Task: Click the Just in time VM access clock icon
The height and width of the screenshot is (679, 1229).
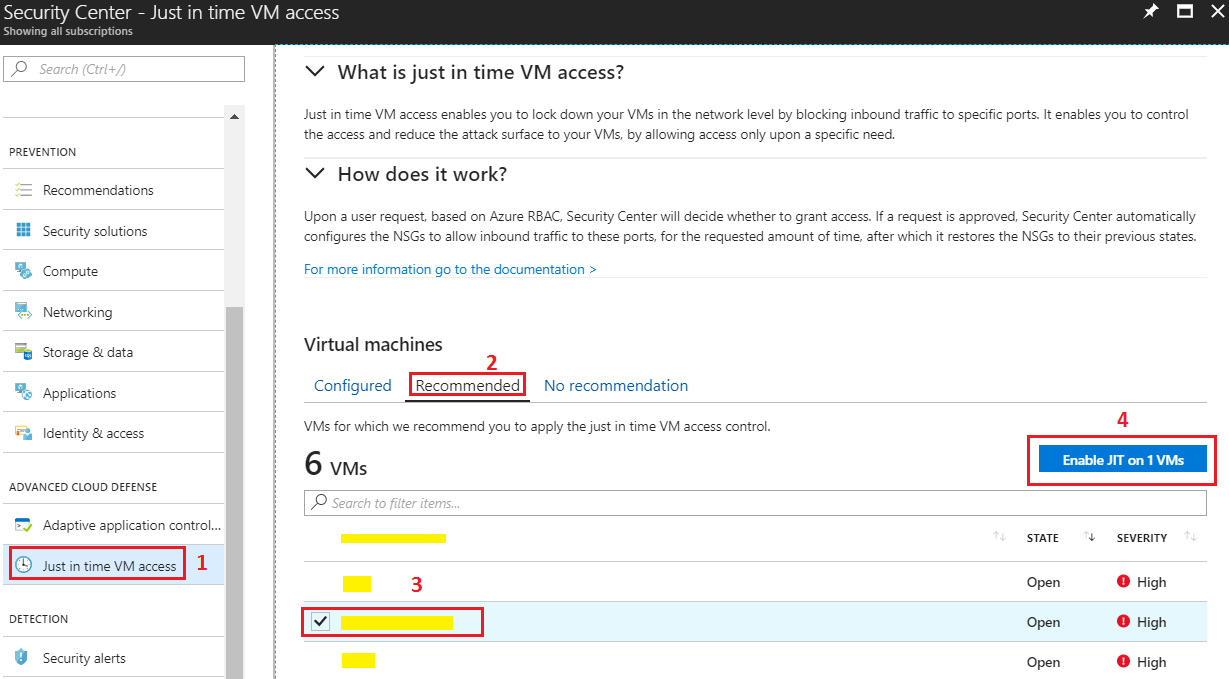Action: (x=24, y=565)
